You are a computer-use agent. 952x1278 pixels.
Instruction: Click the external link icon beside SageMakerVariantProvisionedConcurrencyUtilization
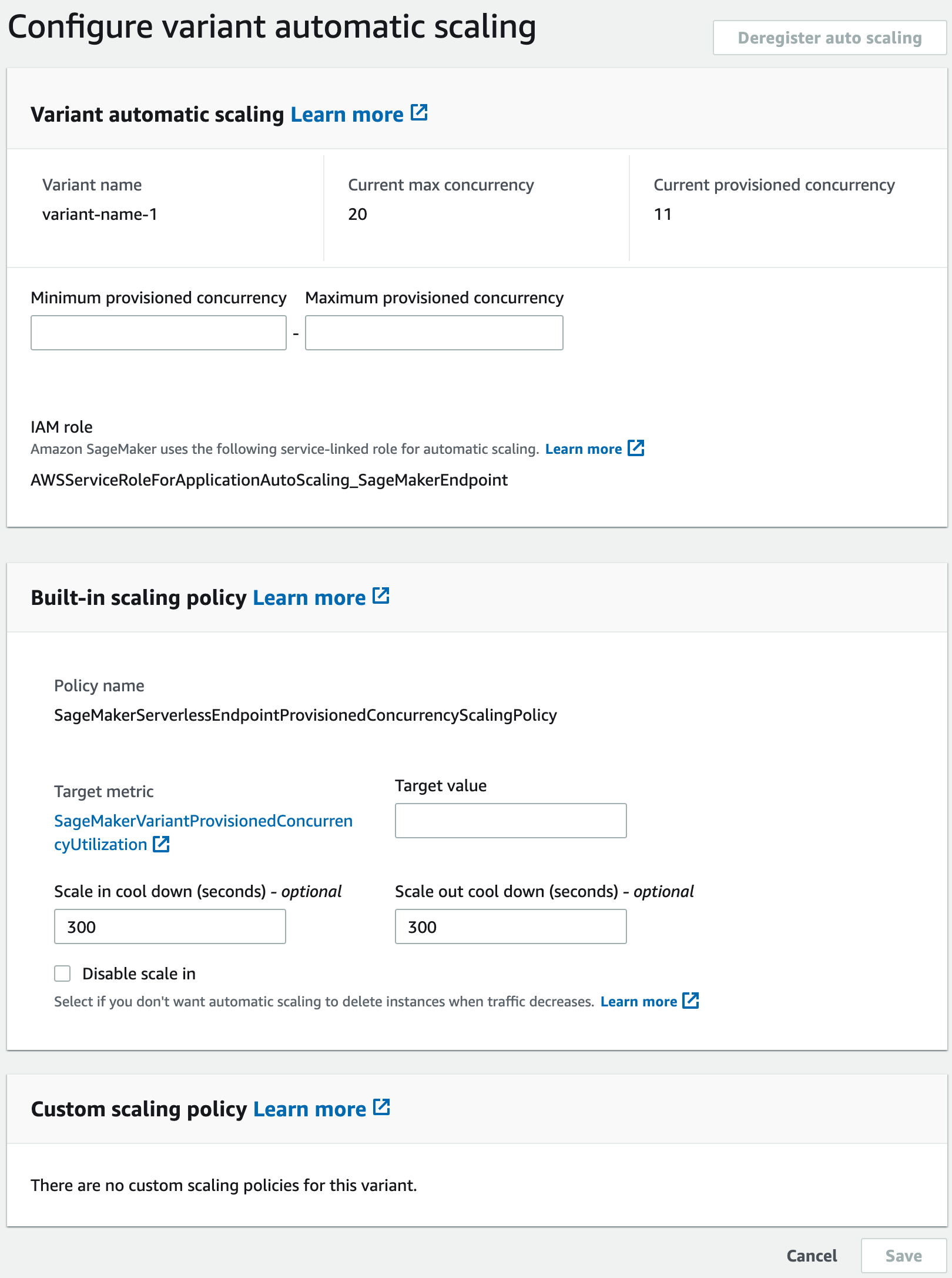(x=160, y=845)
